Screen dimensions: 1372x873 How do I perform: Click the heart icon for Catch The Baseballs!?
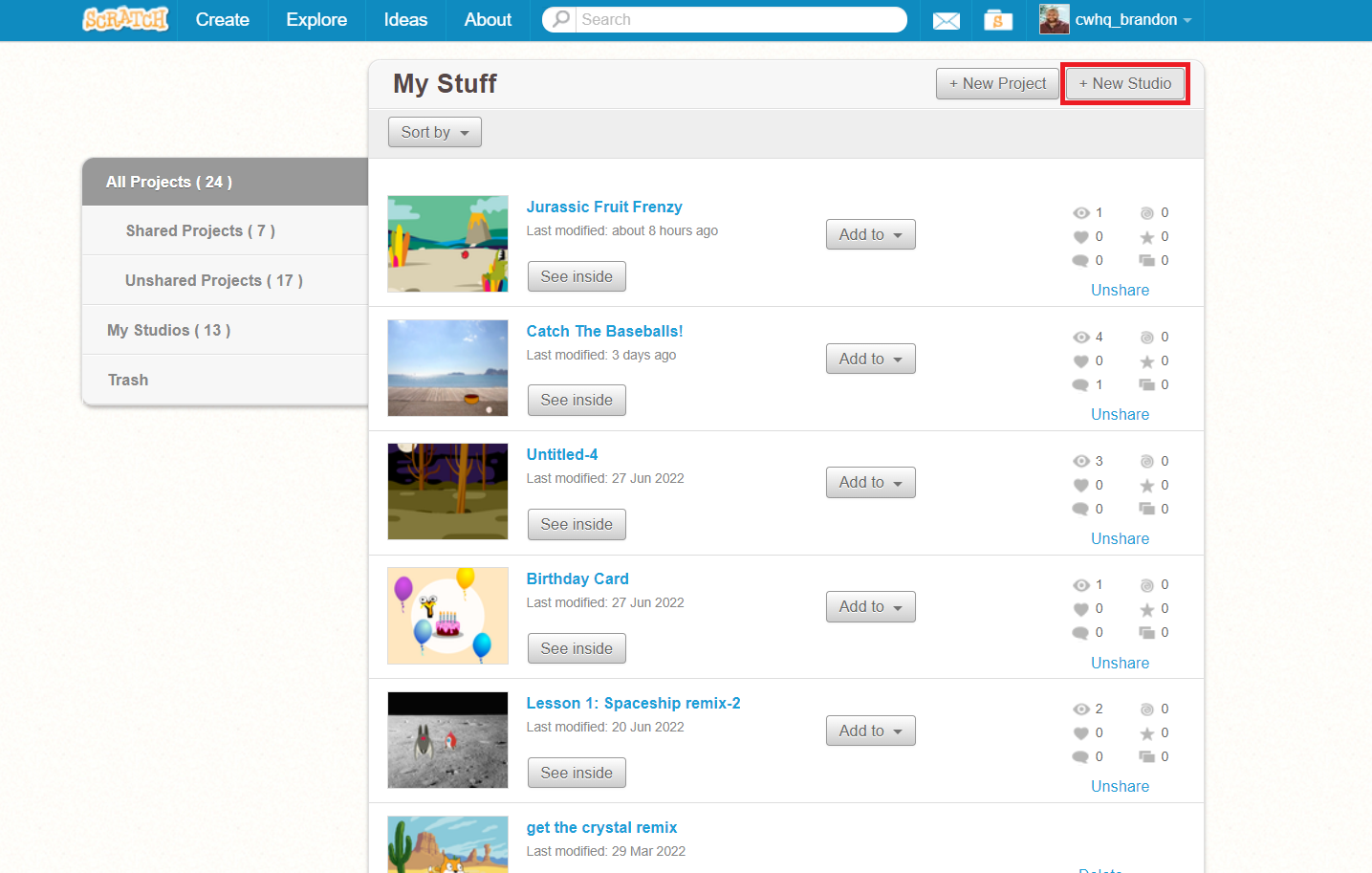[1081, 361]
